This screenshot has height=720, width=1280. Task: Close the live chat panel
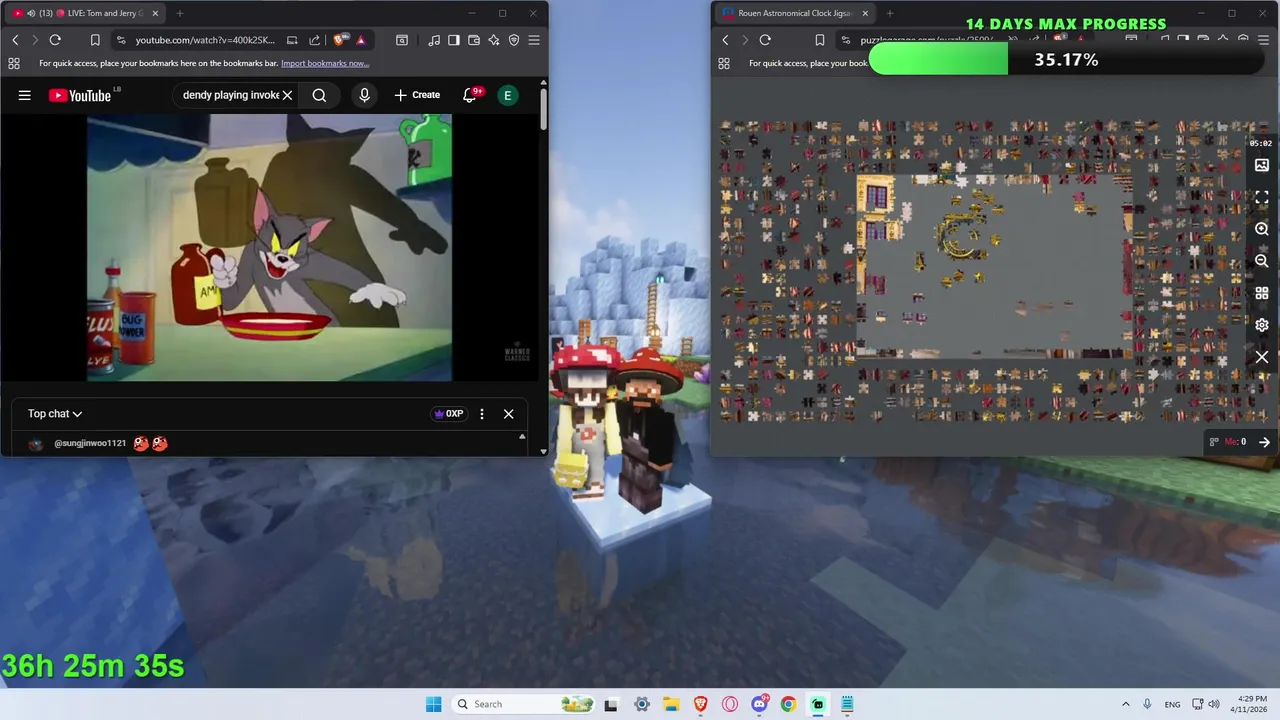(x=508, y=414)
